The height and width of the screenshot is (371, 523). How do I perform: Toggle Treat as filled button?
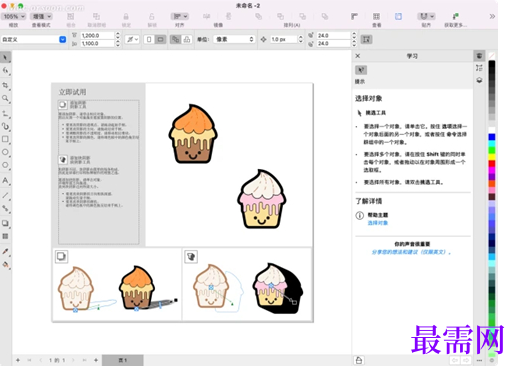coord(367,39)
